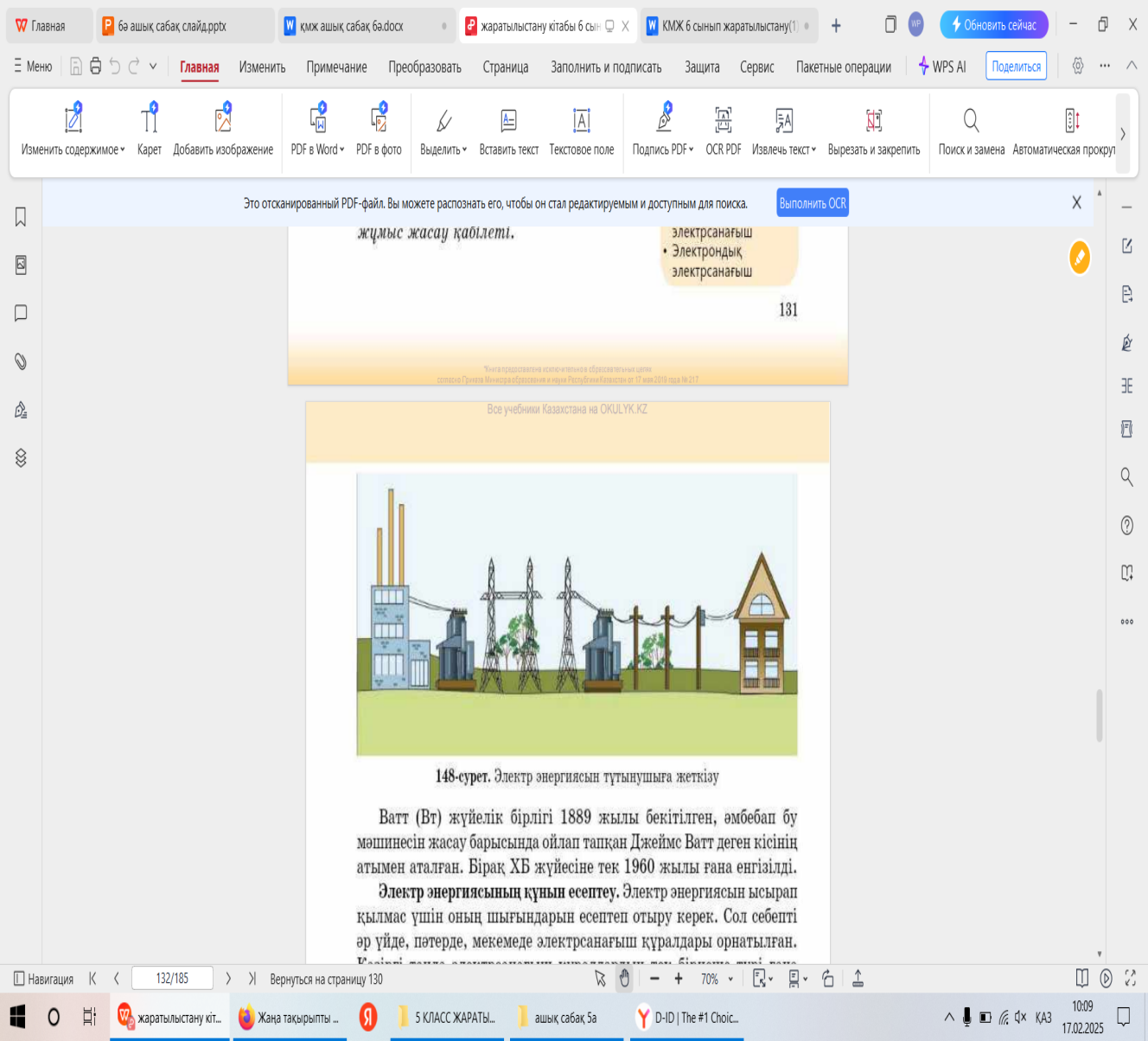
Task: Toggle the Навигация panel
Action: coord(43,979)
